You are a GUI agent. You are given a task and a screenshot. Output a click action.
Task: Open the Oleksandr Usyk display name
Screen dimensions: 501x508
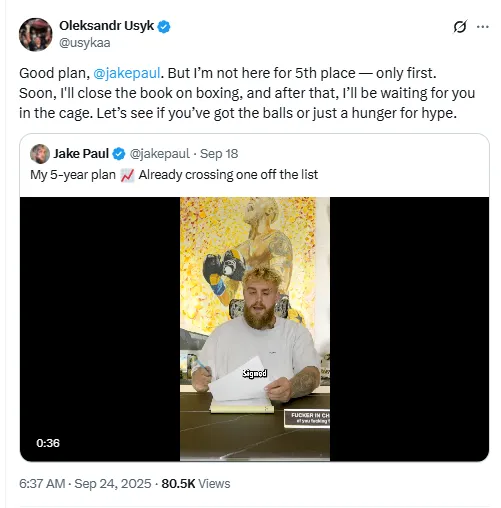tap(106, 26)
